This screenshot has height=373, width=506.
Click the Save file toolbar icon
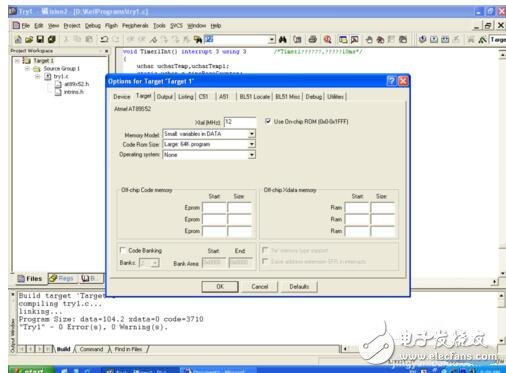pyautogui.click(x=40, y=39)
